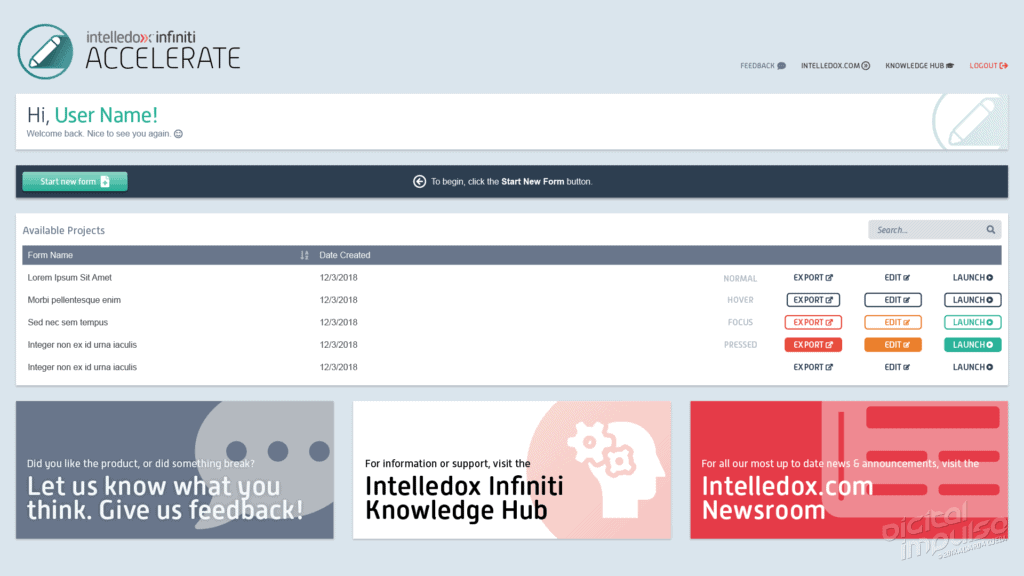Viewport: 1024px width, 576px height.
Task: Log out using the Logout link
Action: (989, 66)
